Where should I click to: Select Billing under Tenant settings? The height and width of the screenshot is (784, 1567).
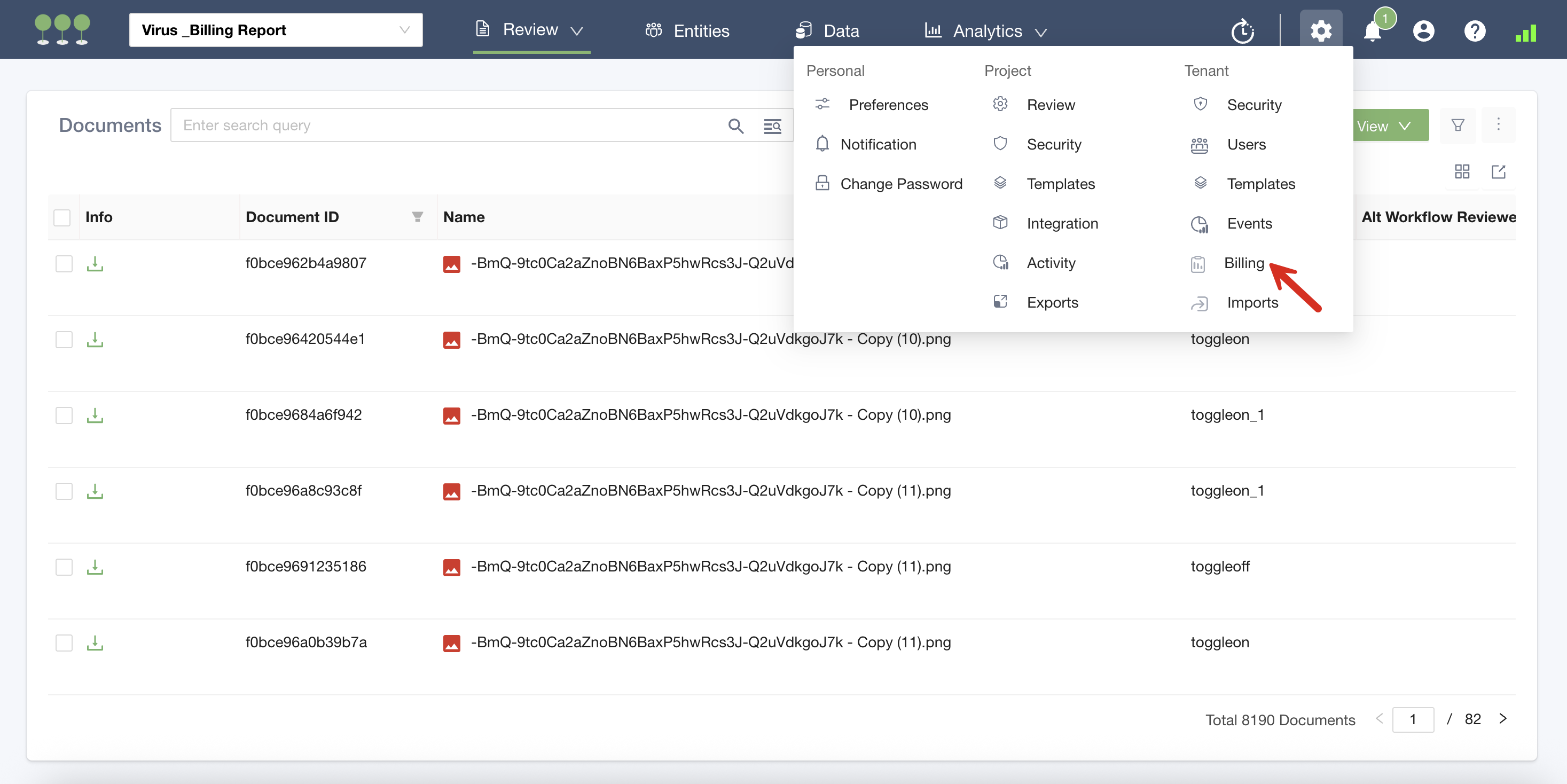[1243, 263]
